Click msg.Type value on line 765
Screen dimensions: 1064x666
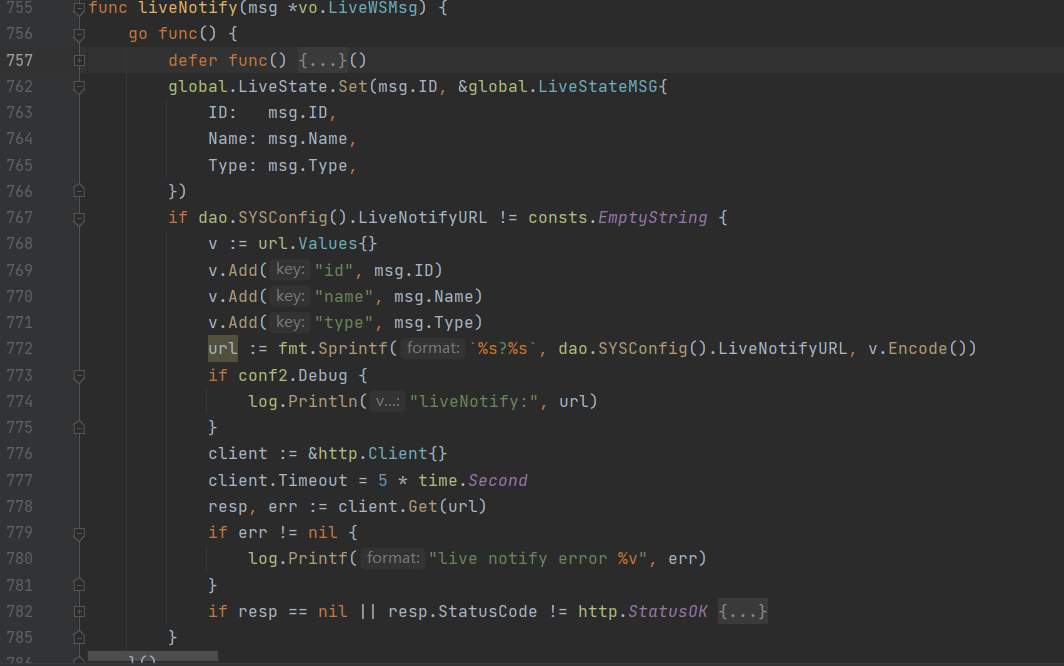click(x=307, y=166)
